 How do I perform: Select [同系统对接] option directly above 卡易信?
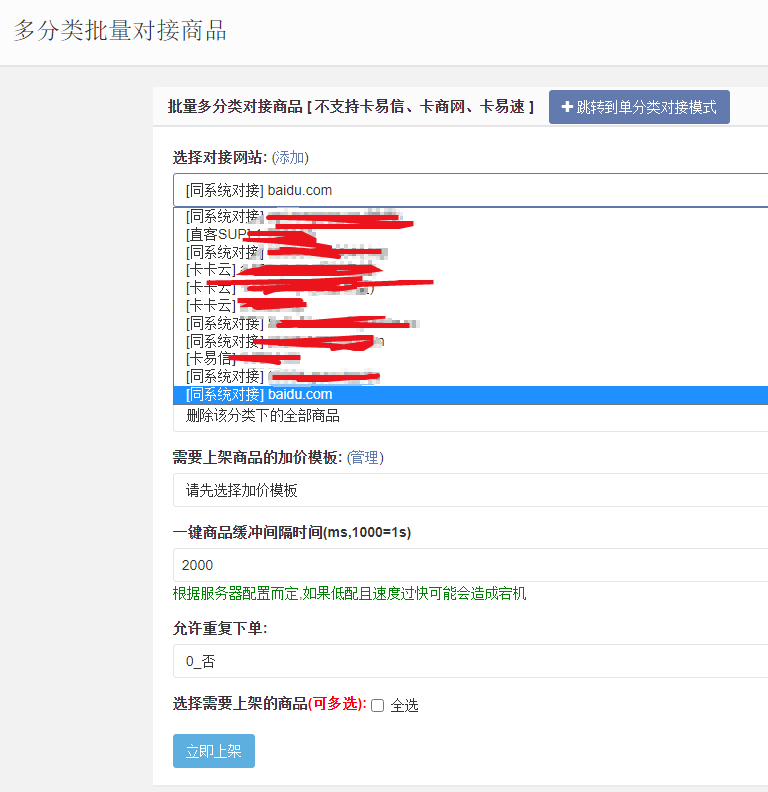[x=225, y=341]
